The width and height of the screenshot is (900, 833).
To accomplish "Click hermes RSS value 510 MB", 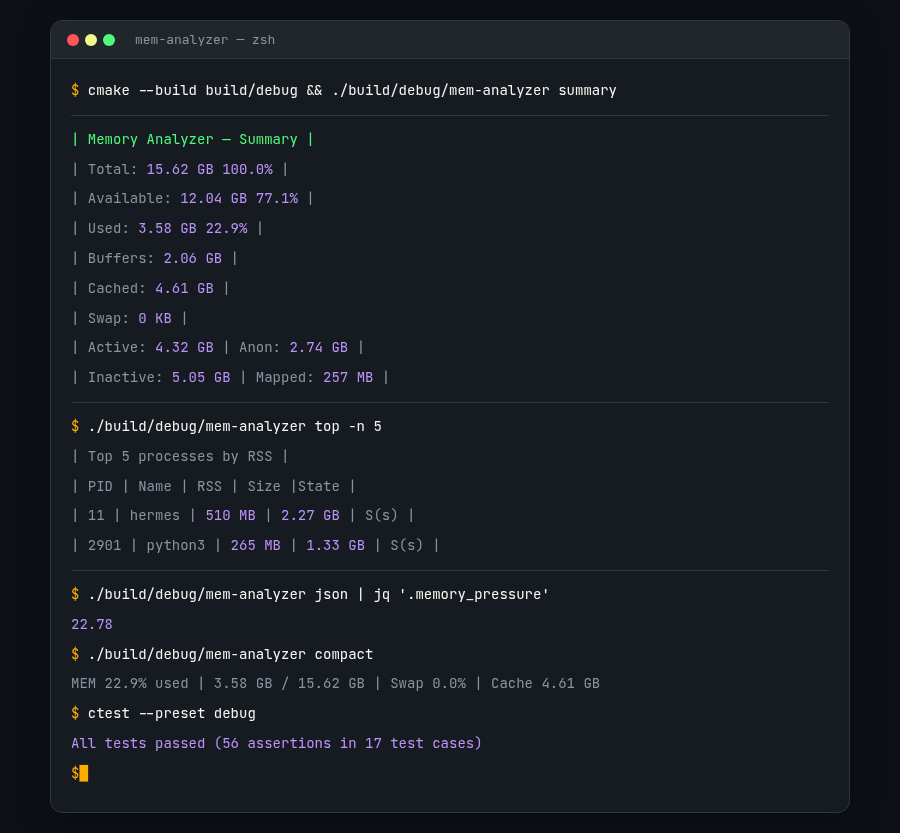I will tap(230, 516).
